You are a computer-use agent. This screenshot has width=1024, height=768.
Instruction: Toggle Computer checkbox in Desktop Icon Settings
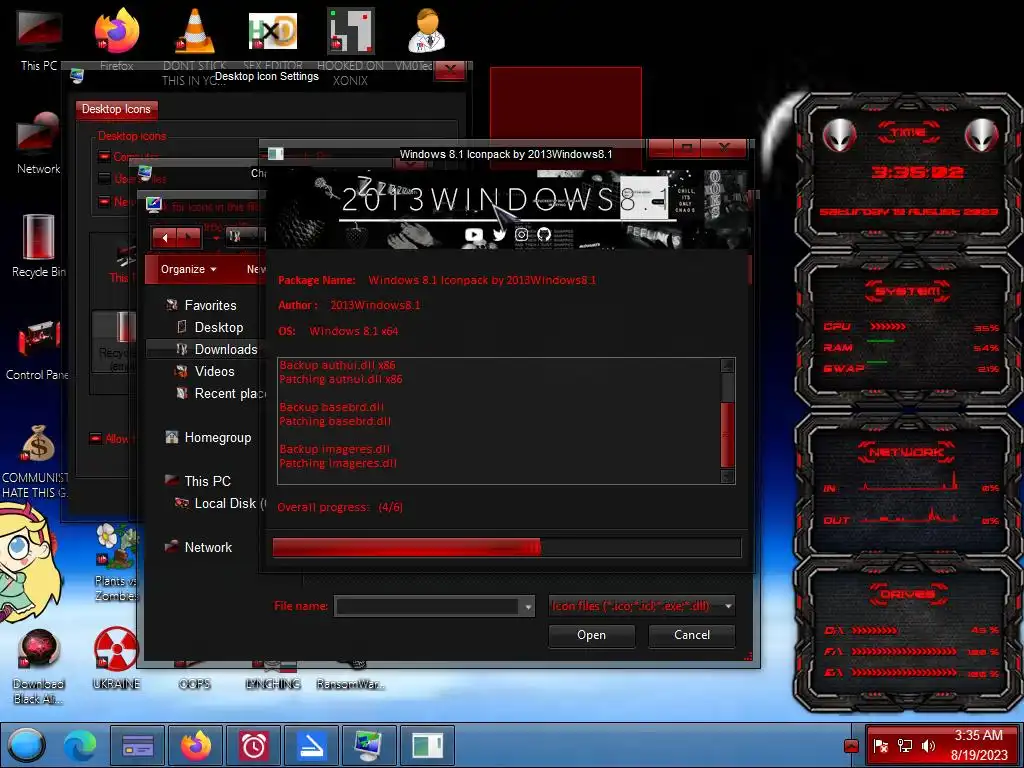point(104,157)
